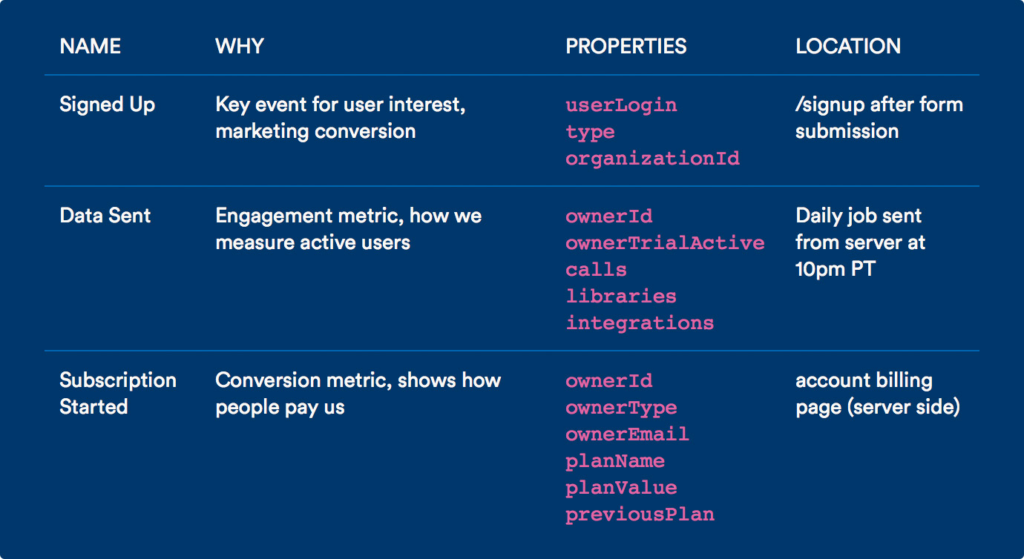Select the Subscription Started event name
Screen dimensions: 1024x559
pos(118,393)
